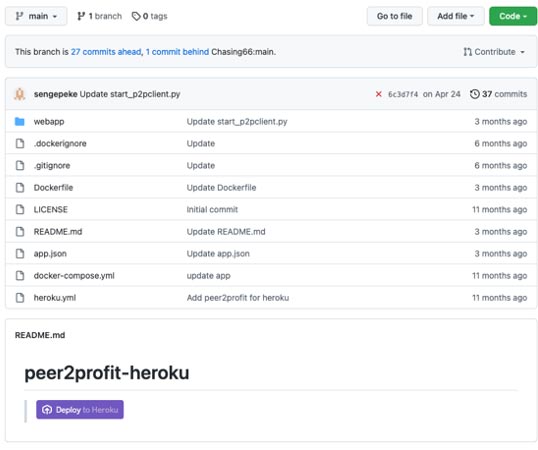
Task: Open the Dockerfile file
Action: pyautogui.click(x=53, y=187)
